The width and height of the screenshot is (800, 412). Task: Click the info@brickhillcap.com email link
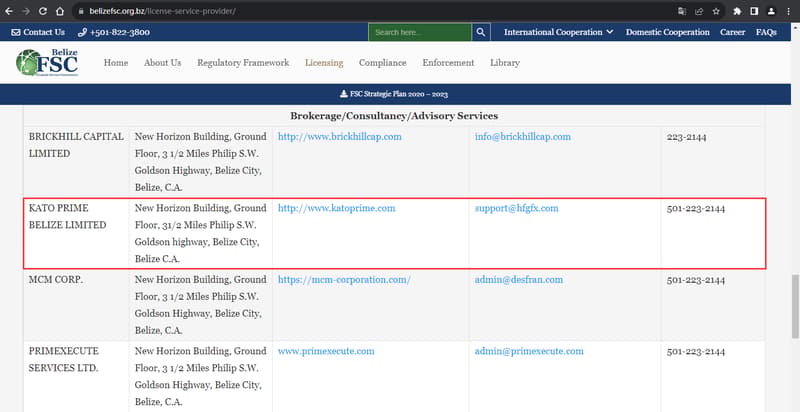pyautogui.click(x=522, y=137)
